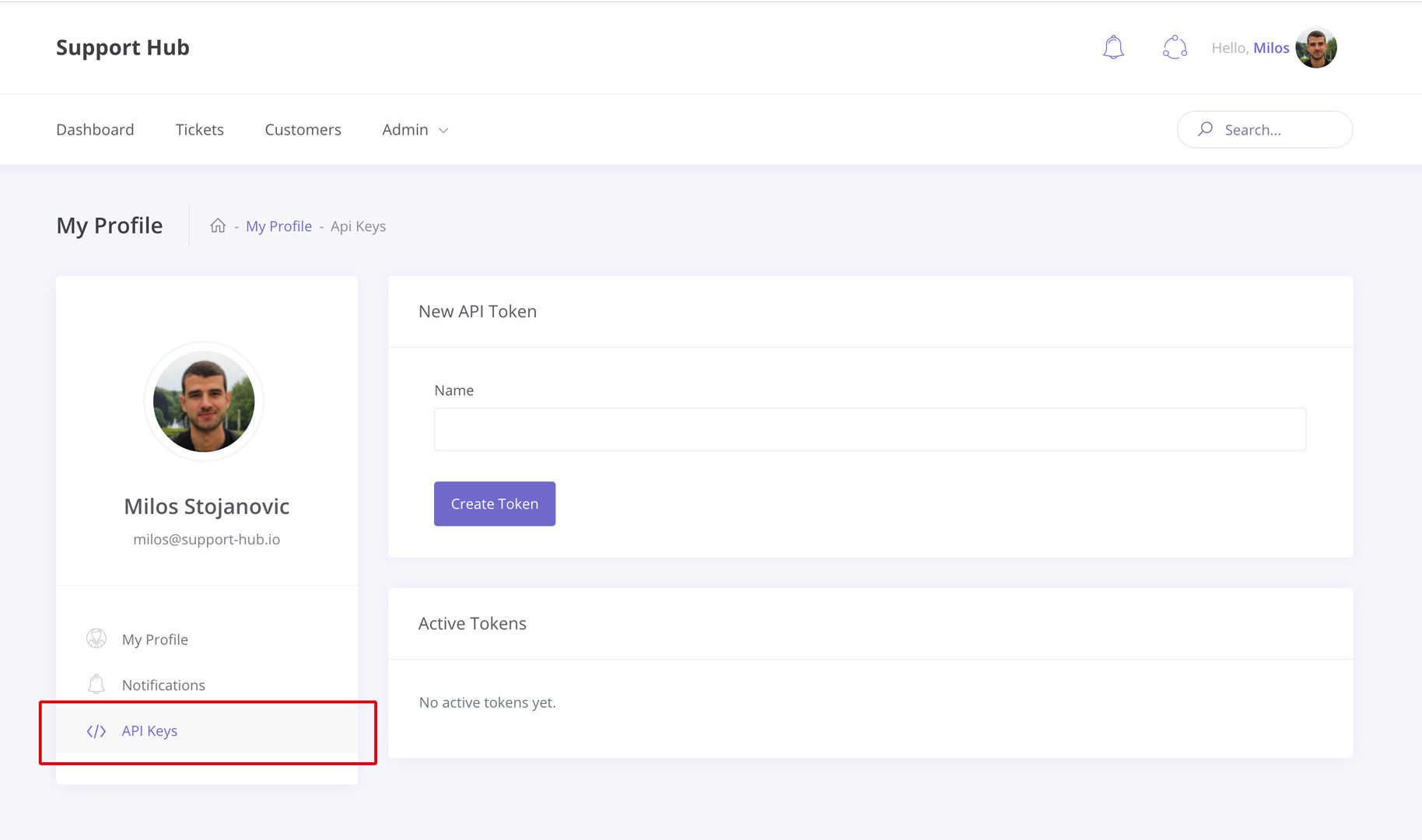1422x840 pixels.
Task: Click the Milos Stojanovic name heading
Action: 206,506
